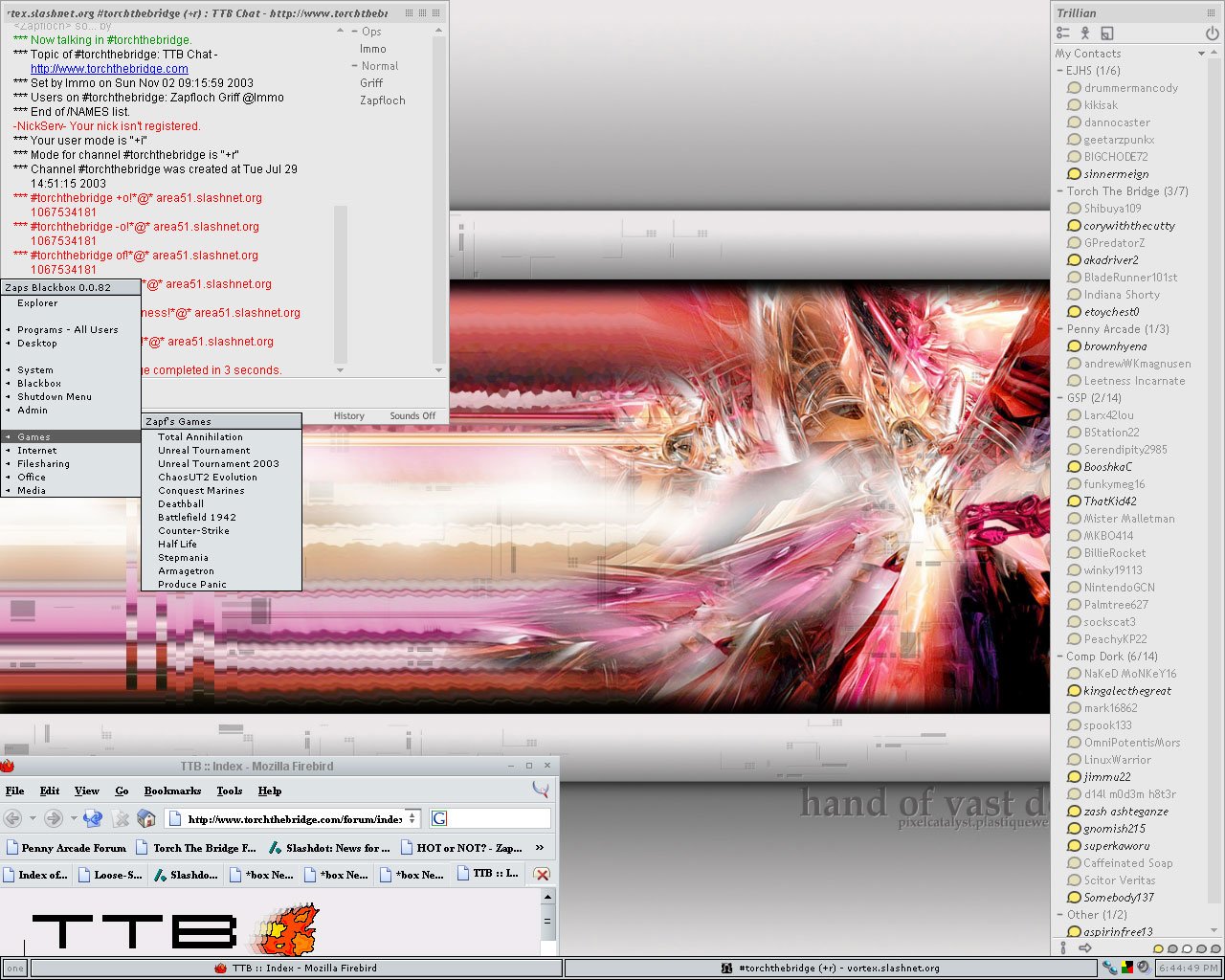Click the Firebird flame icon in title bar
1225x980 pixels.
(x=8, y=766)
